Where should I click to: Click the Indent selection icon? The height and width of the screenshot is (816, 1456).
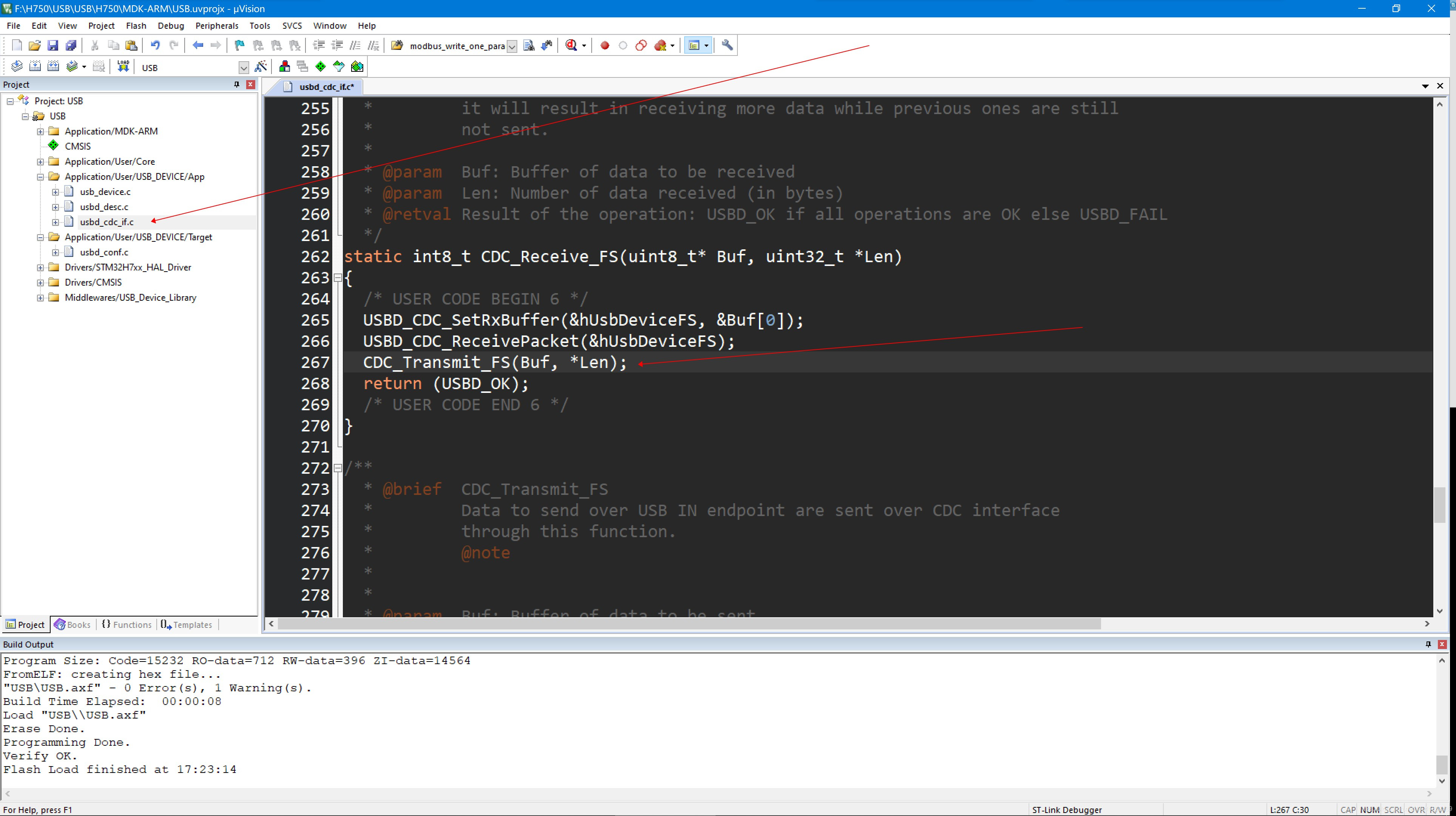click(319, 45)
